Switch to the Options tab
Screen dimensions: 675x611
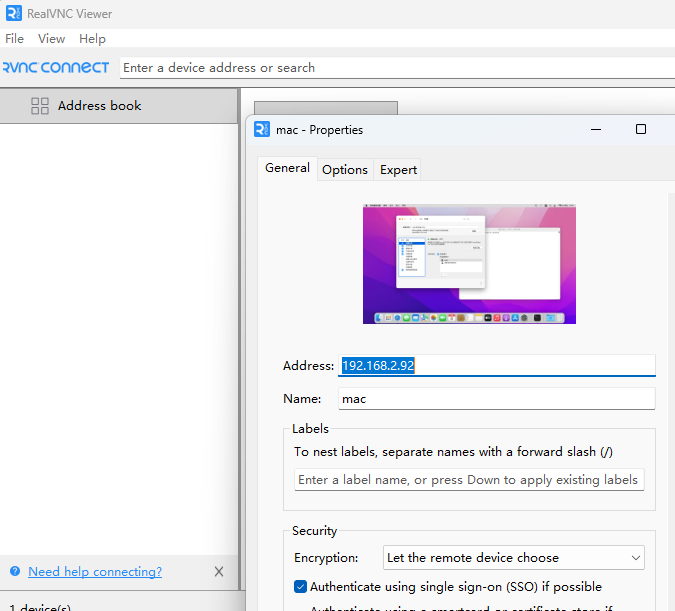[x=345, y=170]
